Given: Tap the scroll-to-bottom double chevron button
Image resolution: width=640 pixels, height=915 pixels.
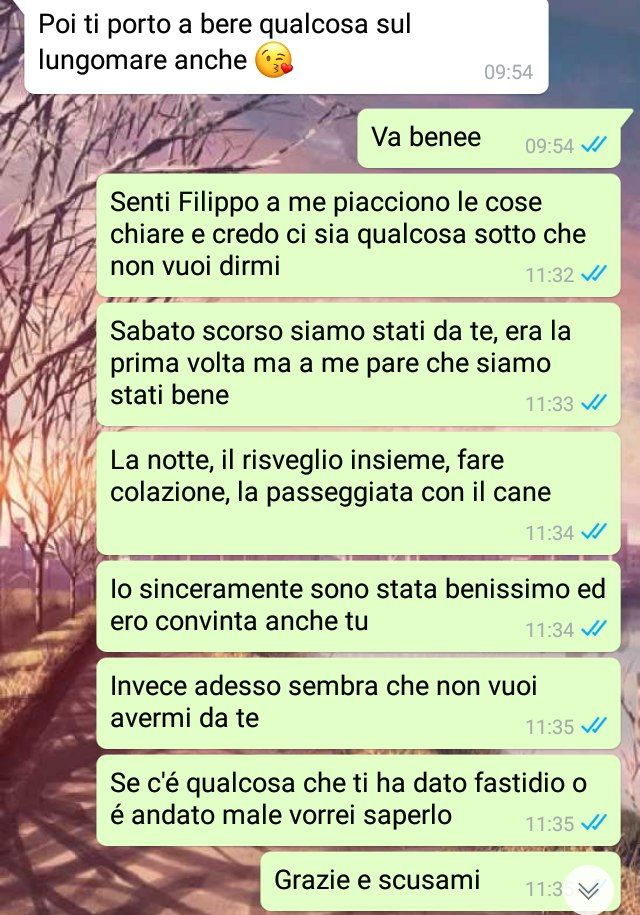Looking at the screenshot, I should point(588,890).
